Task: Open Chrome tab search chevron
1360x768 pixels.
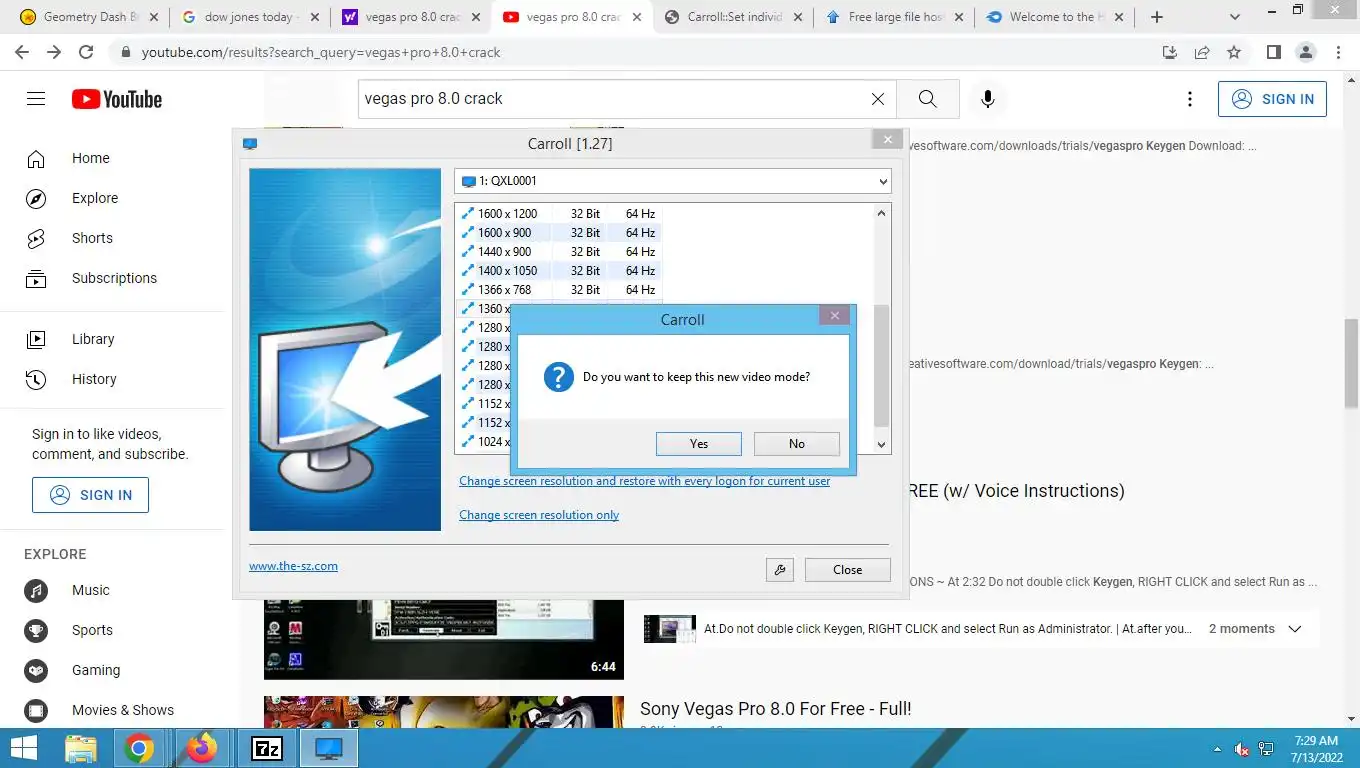Action: click(1236, 17)
